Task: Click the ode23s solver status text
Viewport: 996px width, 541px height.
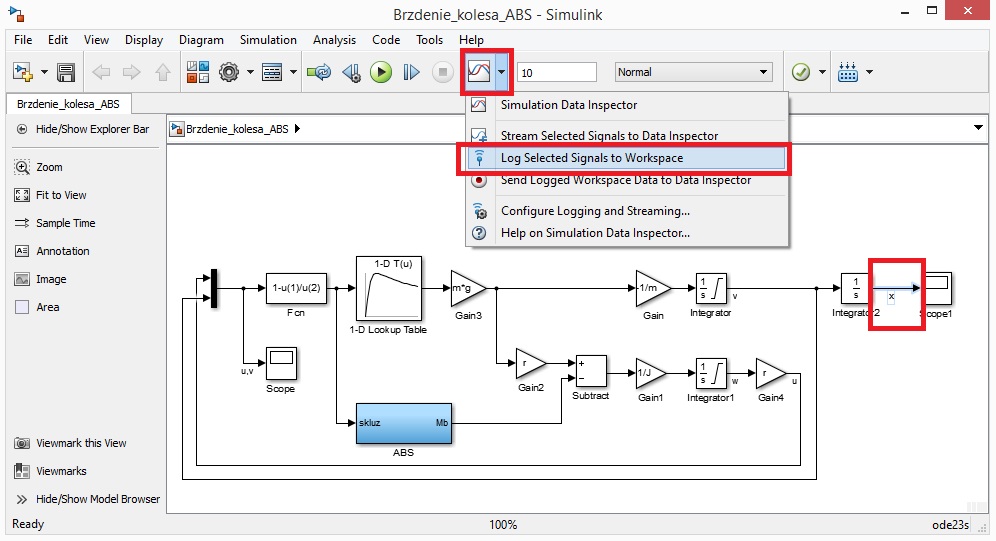Action: tap(951, 524)
